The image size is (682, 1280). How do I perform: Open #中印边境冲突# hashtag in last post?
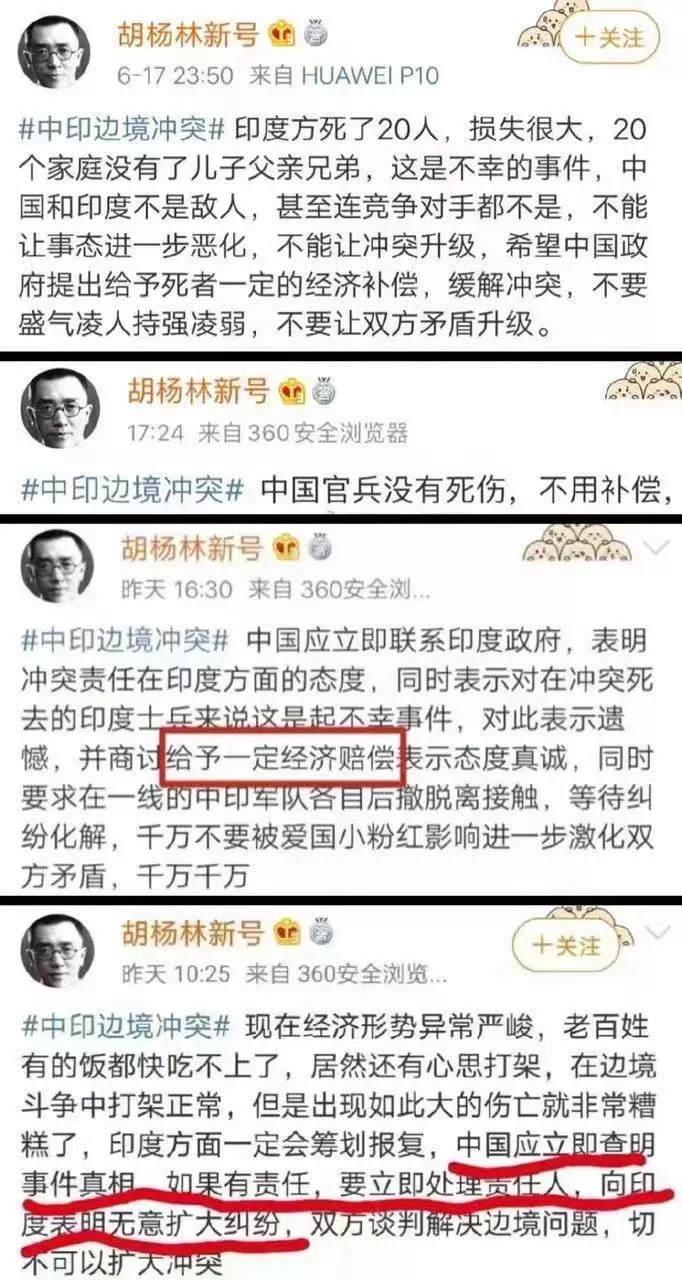click(125, 1026)
